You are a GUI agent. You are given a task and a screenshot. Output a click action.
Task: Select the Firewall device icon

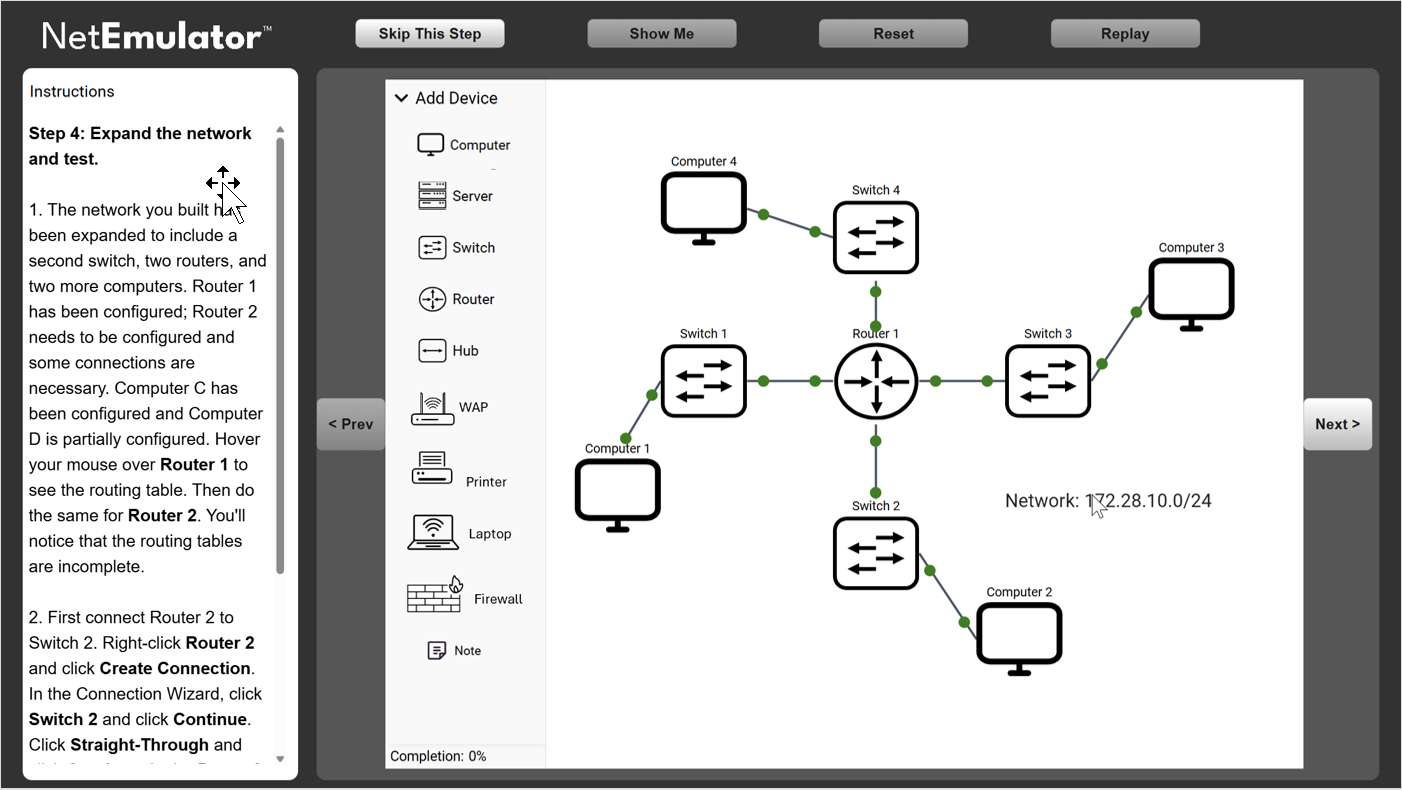coord(434,597)
